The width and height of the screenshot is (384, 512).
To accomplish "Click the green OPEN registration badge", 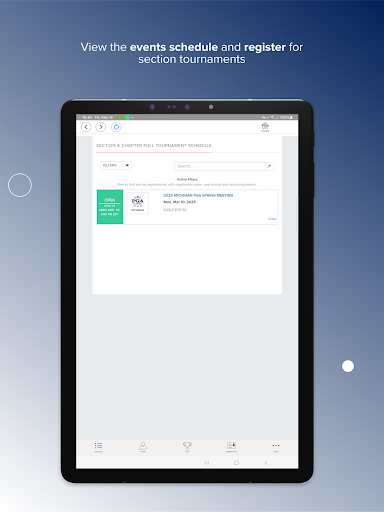I will [110, 207].
